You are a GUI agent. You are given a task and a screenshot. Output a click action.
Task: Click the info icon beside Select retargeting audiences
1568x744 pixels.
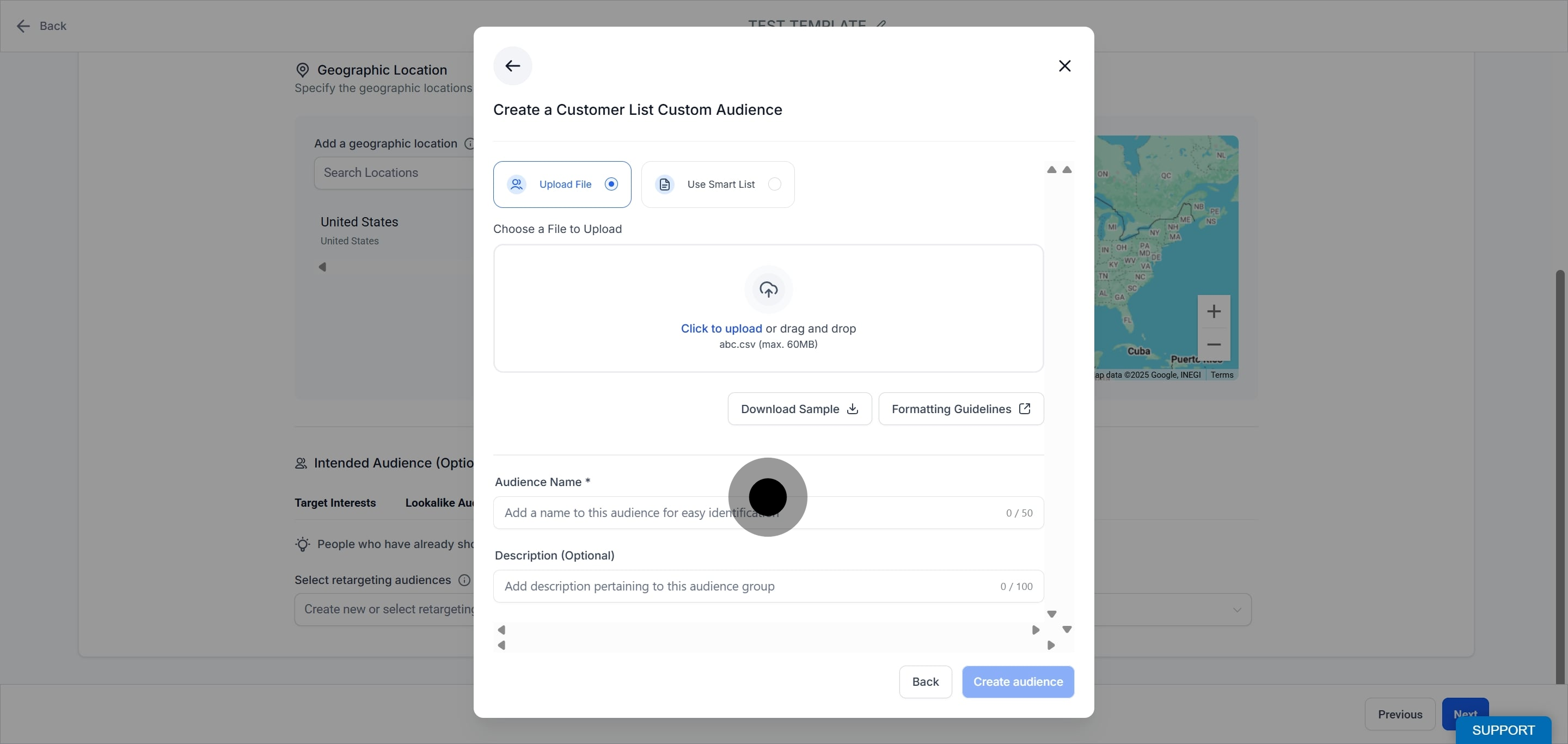pyautogui.click(x=464, y=580)
